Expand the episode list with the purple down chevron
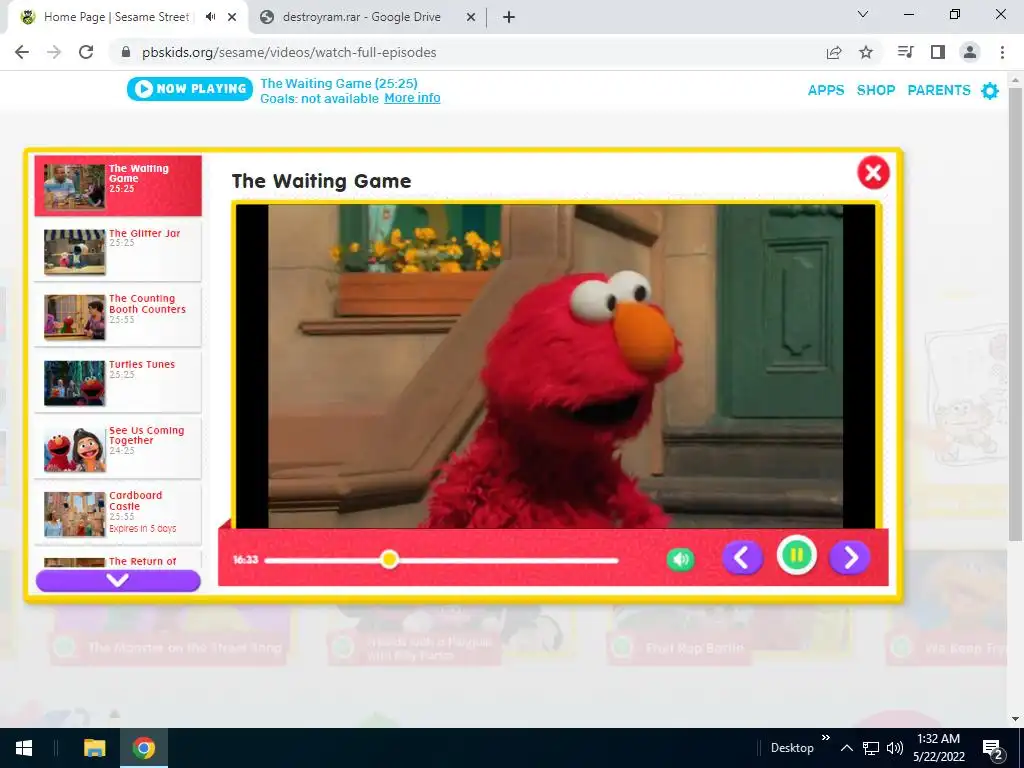Image resolution: width=1024 pixels, height=768 pixels. click(118, 580)
